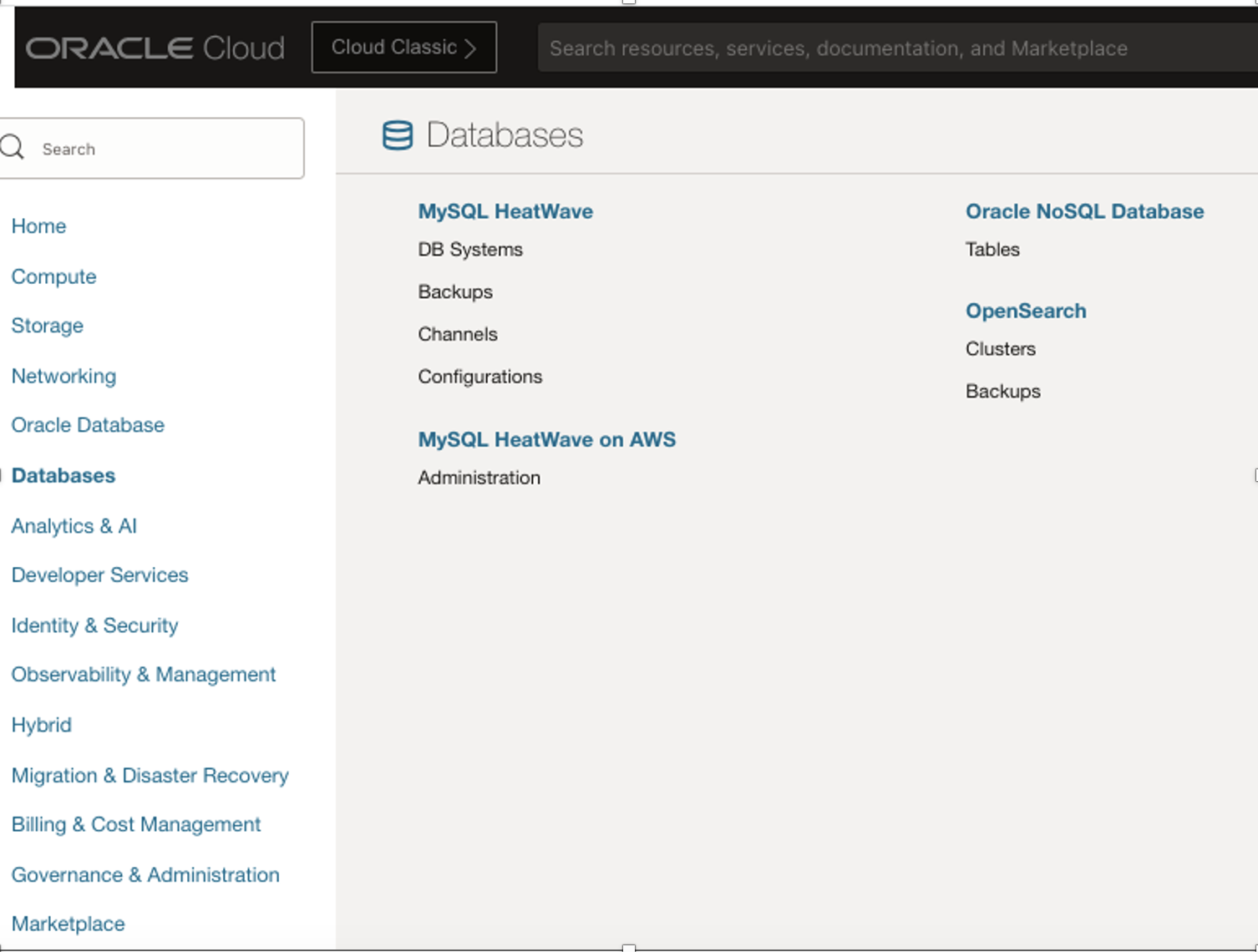
Task: Open the Cloud Classic dropdown button
Action: pyautogui.click(x=403, y=48)
